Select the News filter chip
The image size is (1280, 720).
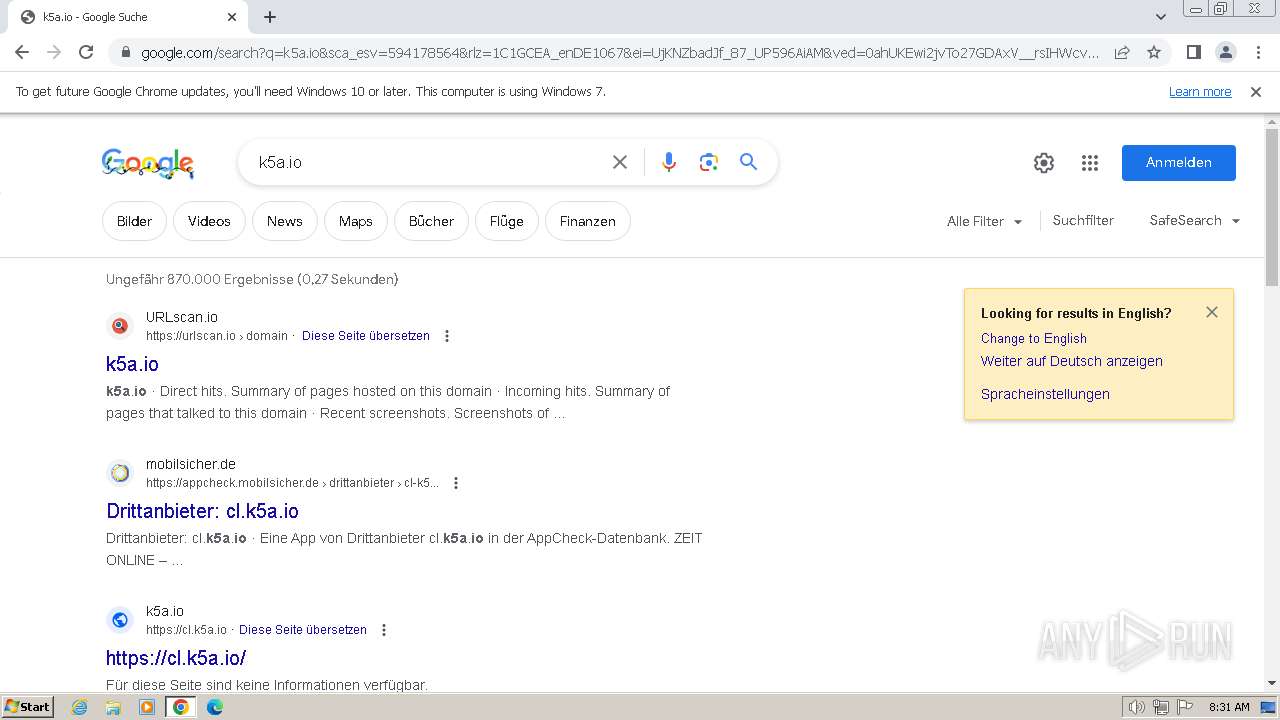tap(284, 221)
